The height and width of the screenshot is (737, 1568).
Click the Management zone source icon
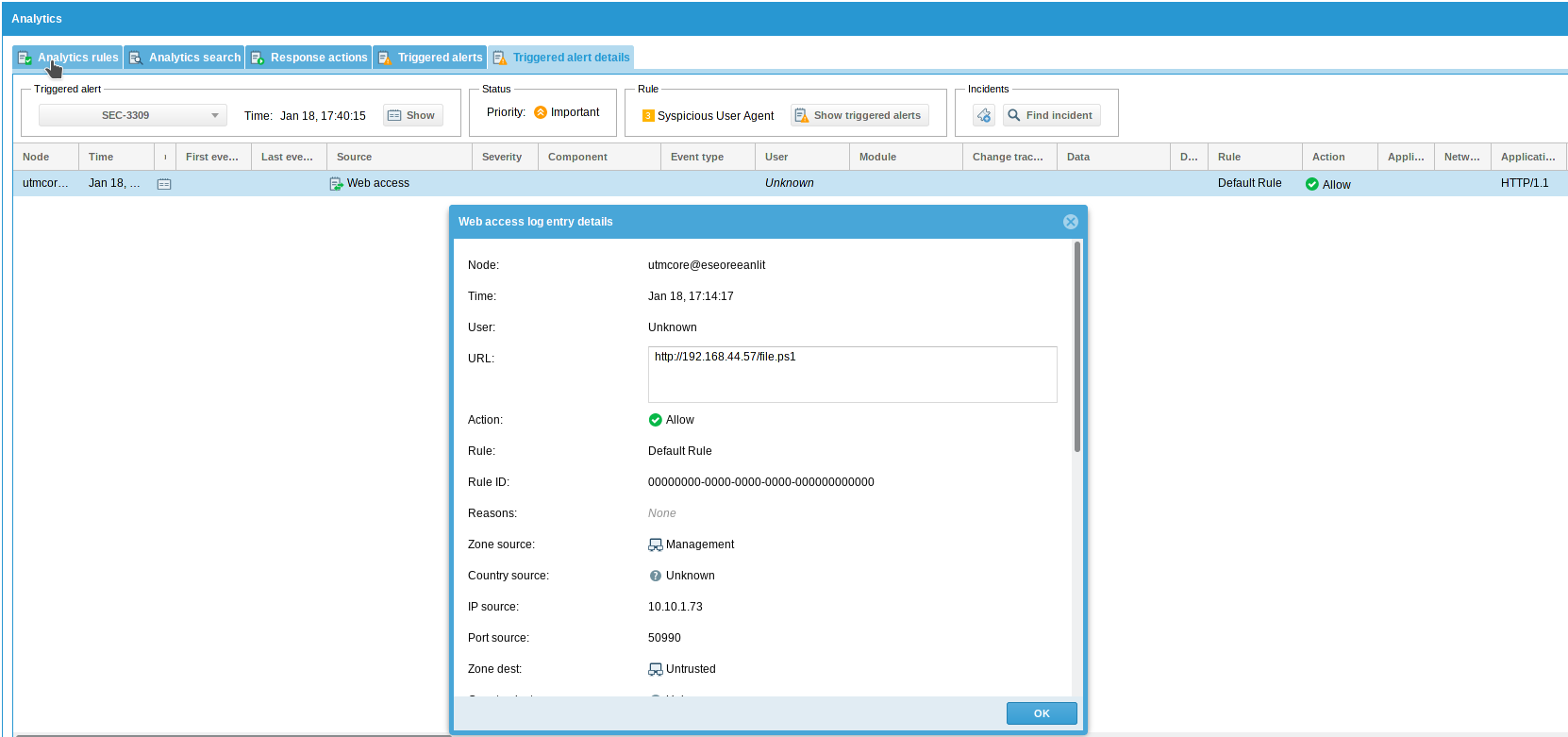pos(655,544)
